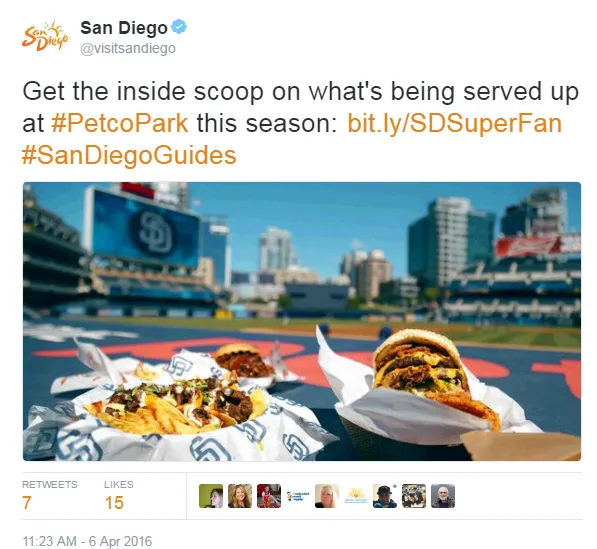Open the @visitsandiego handle
597x549 pixels.
[128, 48]
